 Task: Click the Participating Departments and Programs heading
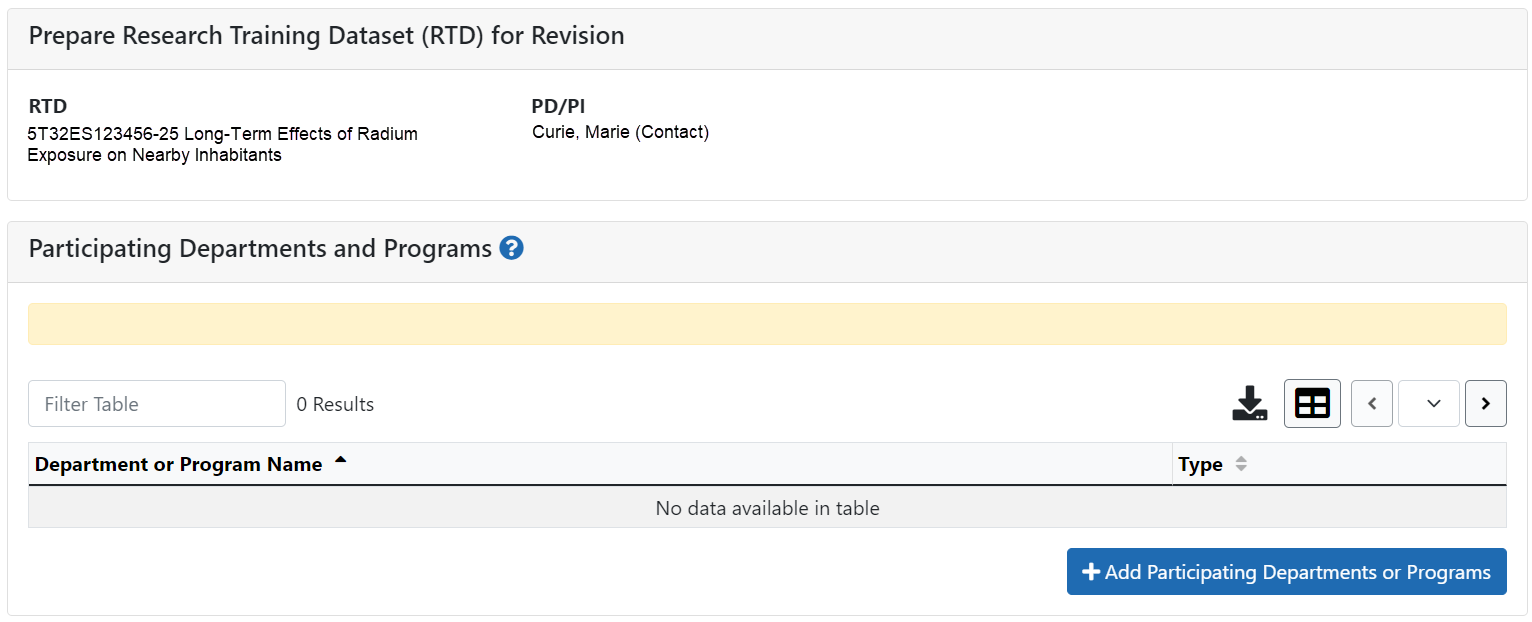(x=260, y=249)
